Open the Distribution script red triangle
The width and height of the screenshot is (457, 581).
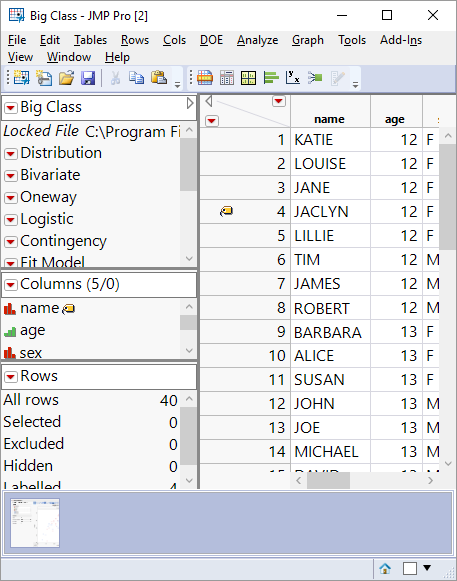(11, 153)
